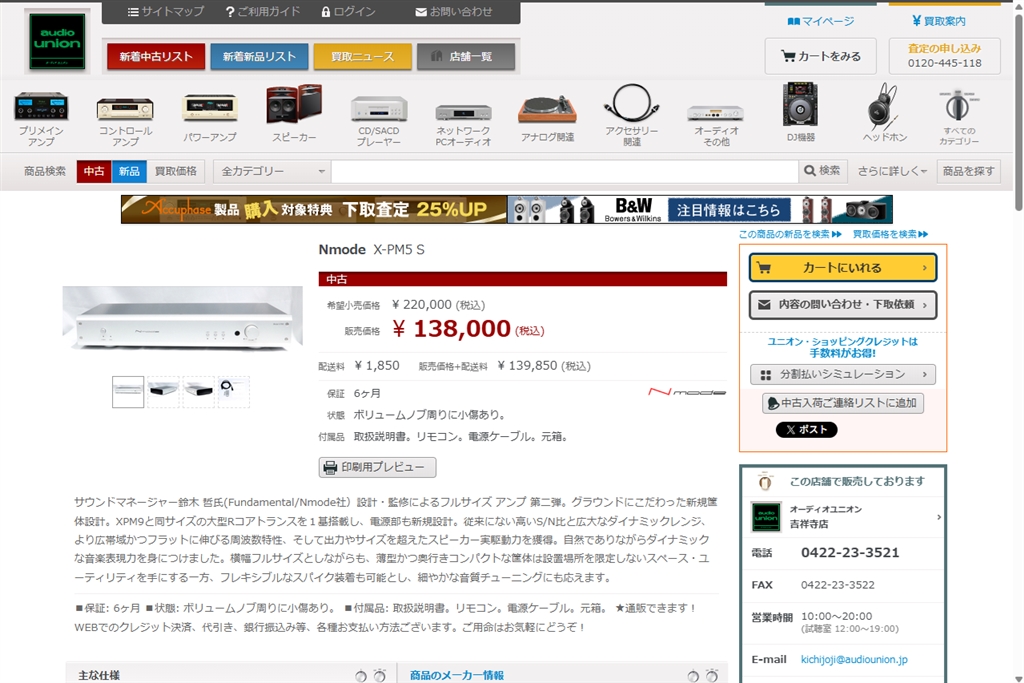The height and width of the screenshot is (683, 1024).
Task: Open サイトマップ in the top bar
Action: point(165,12)
